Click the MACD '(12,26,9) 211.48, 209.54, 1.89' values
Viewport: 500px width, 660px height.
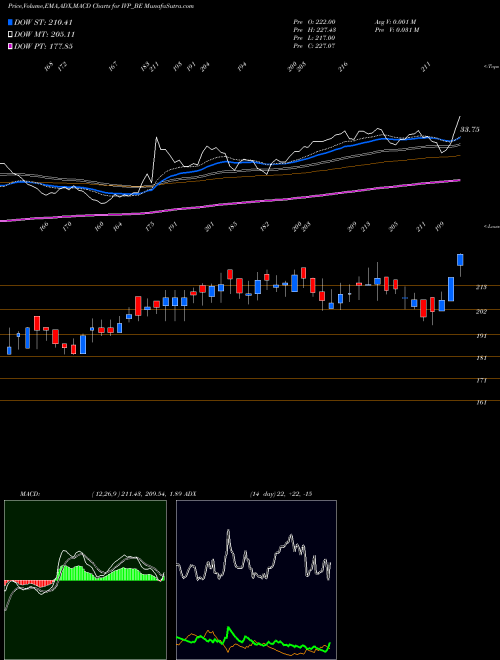coord(136,494)
